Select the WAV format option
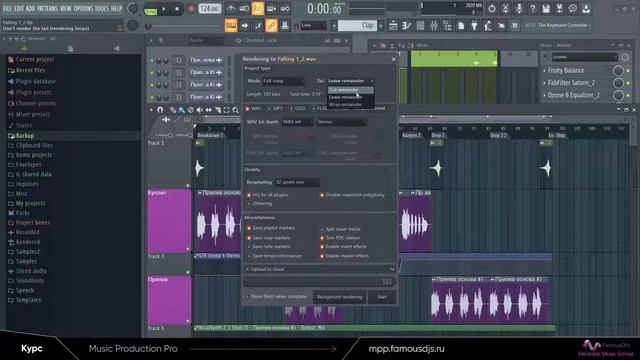 tap(253, 109)
